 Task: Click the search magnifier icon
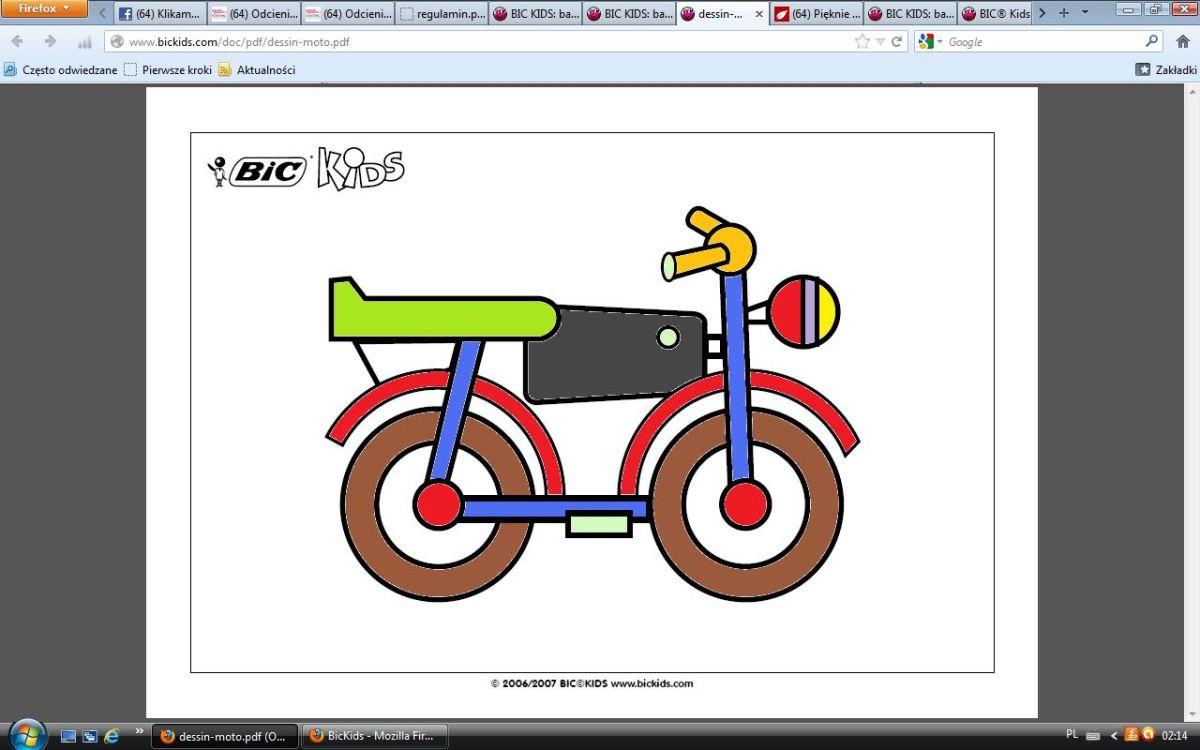[x=1152, y=42]
